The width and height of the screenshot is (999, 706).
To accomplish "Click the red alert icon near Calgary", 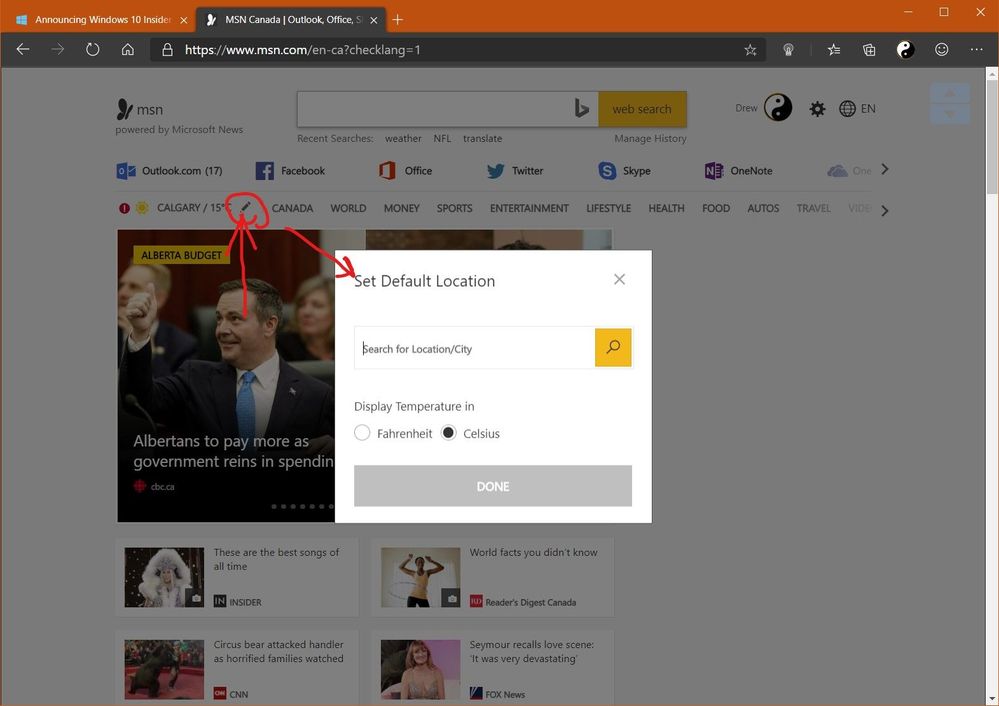I will [124, 208].
